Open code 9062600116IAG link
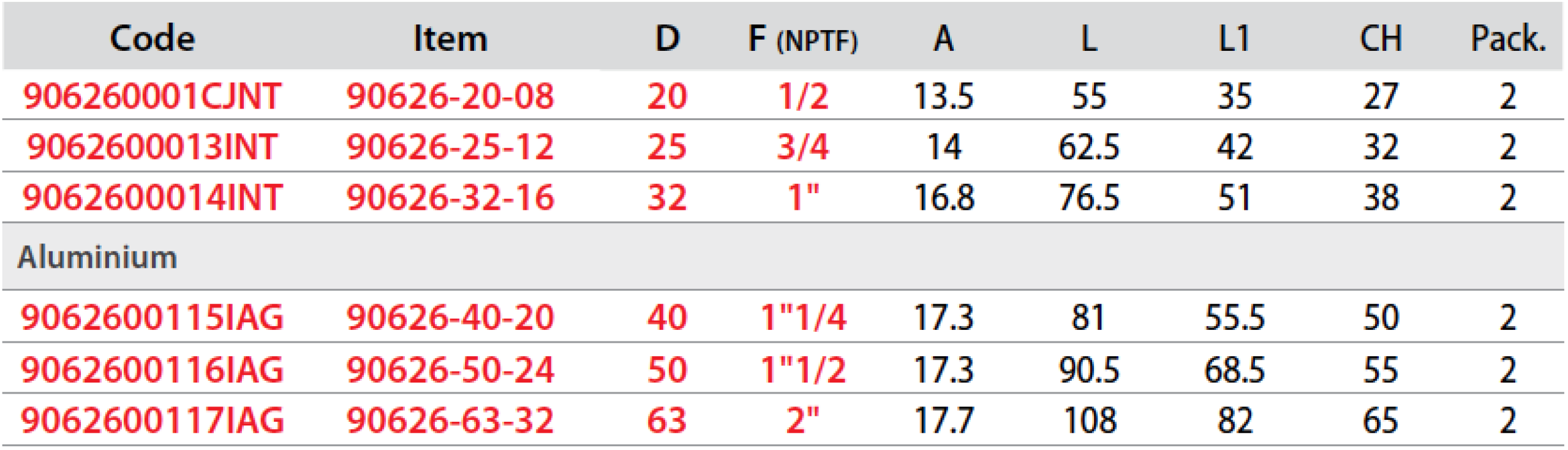The width and height of the screenshot is (1568, 450). (x=152, y=369)
